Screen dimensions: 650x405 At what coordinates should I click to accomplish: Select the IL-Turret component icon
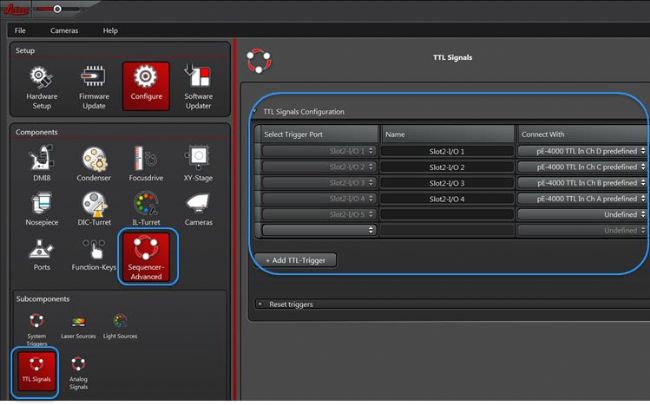[146, 208]
